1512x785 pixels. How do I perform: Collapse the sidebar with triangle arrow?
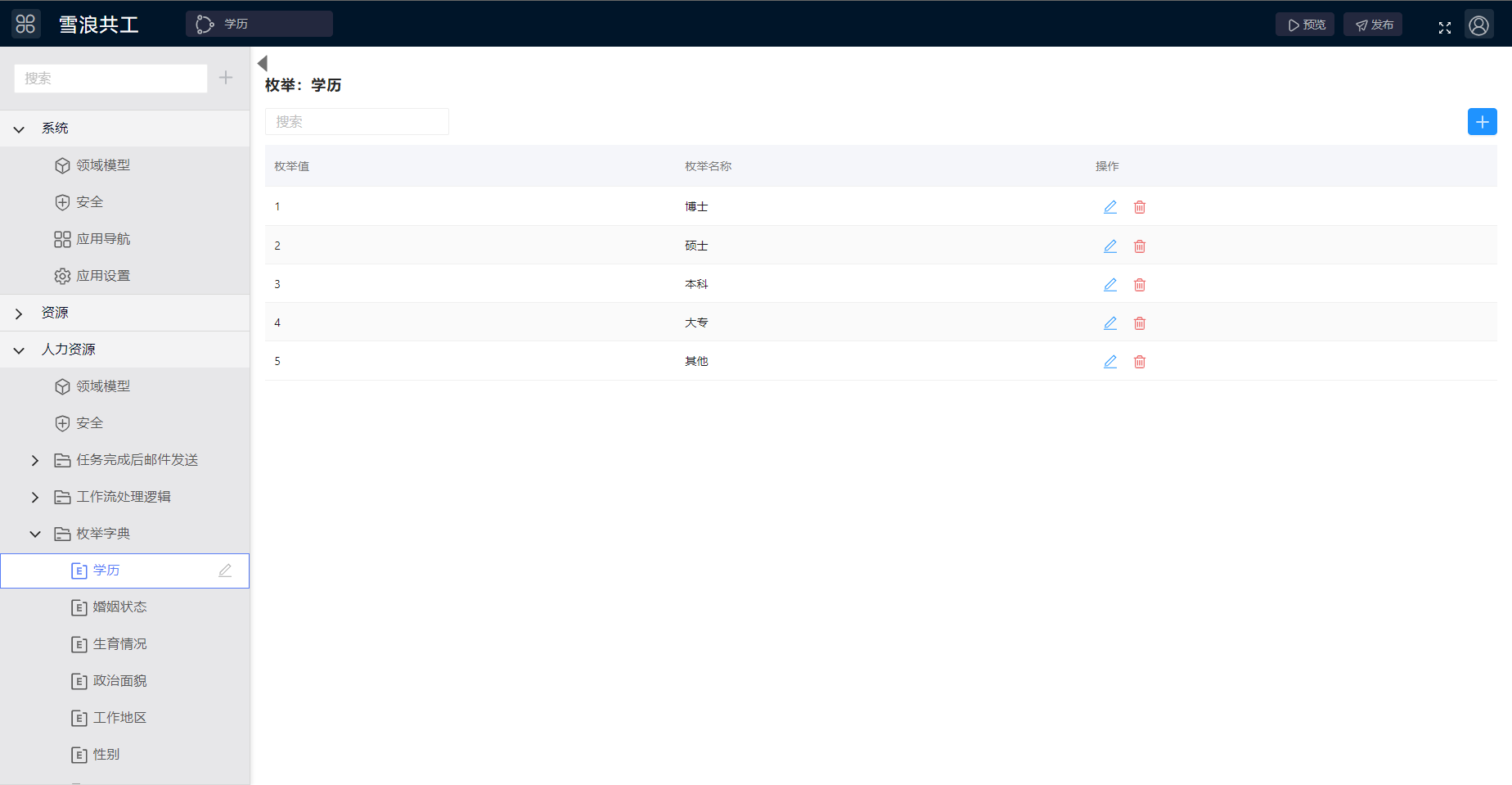(263, 63)
